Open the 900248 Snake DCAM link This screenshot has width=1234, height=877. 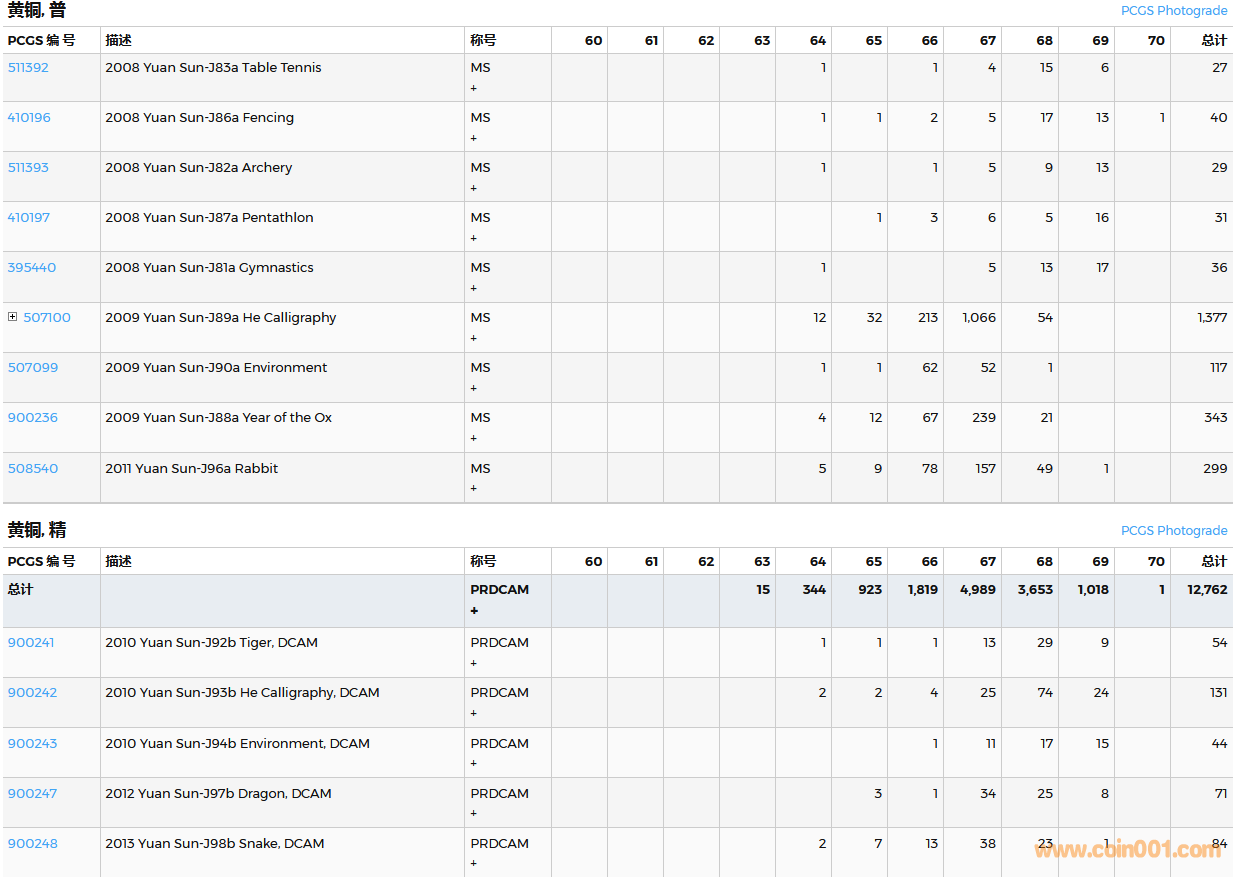[x=32, y=844]
